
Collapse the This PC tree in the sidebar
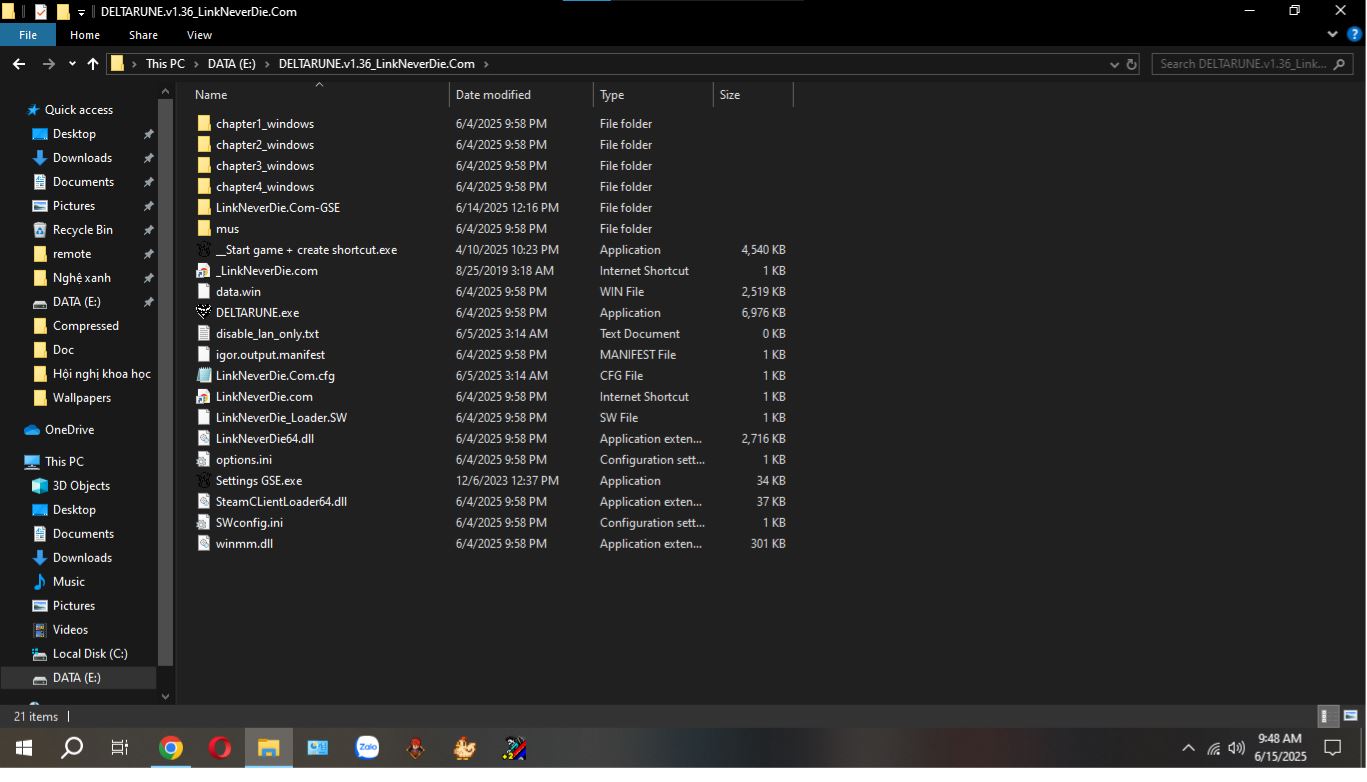(22, 461)
